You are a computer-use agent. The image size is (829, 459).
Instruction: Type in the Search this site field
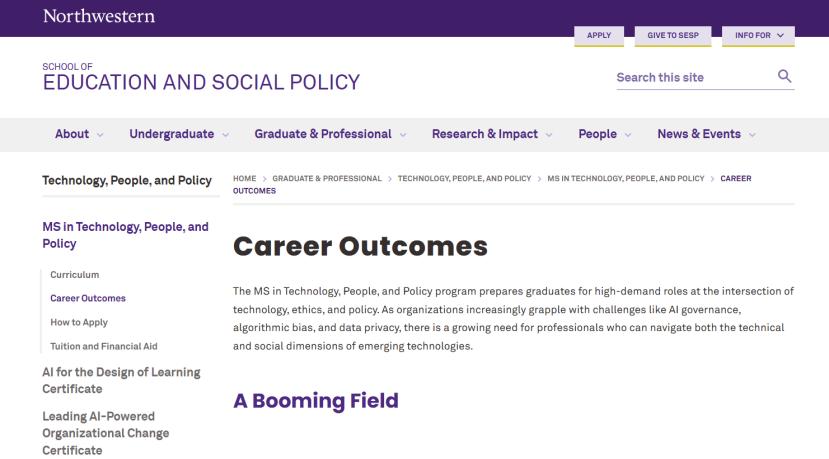(690, 78)
